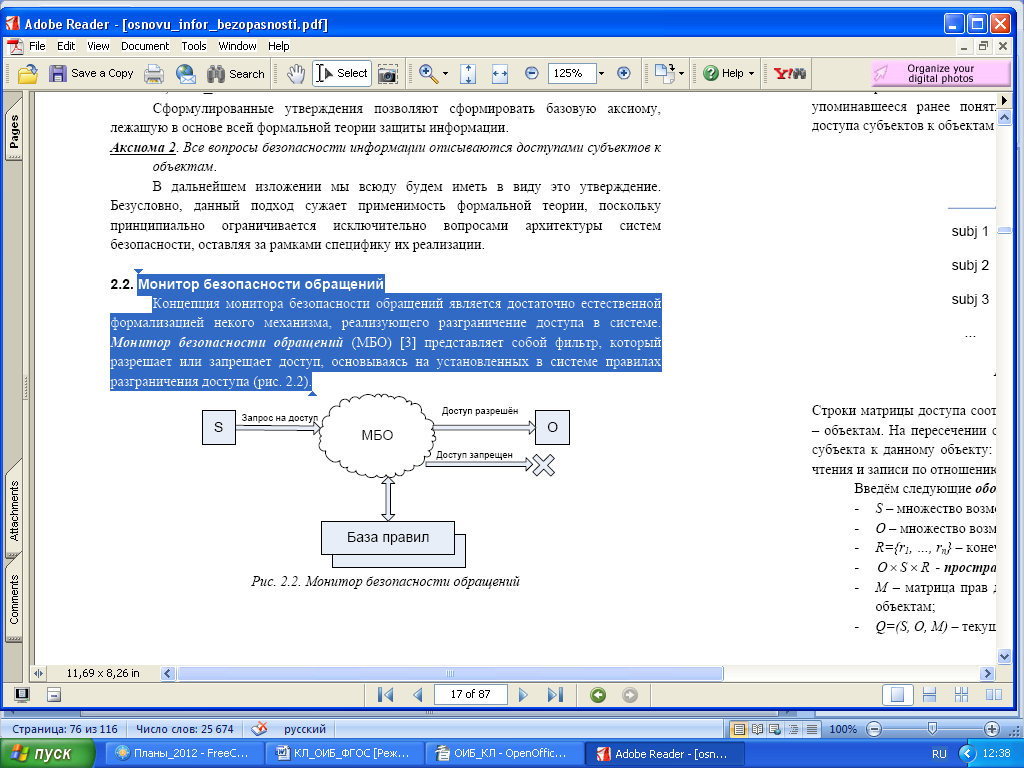Set Fit Width view
The image size is (1024, 768).
pos(500,74)
